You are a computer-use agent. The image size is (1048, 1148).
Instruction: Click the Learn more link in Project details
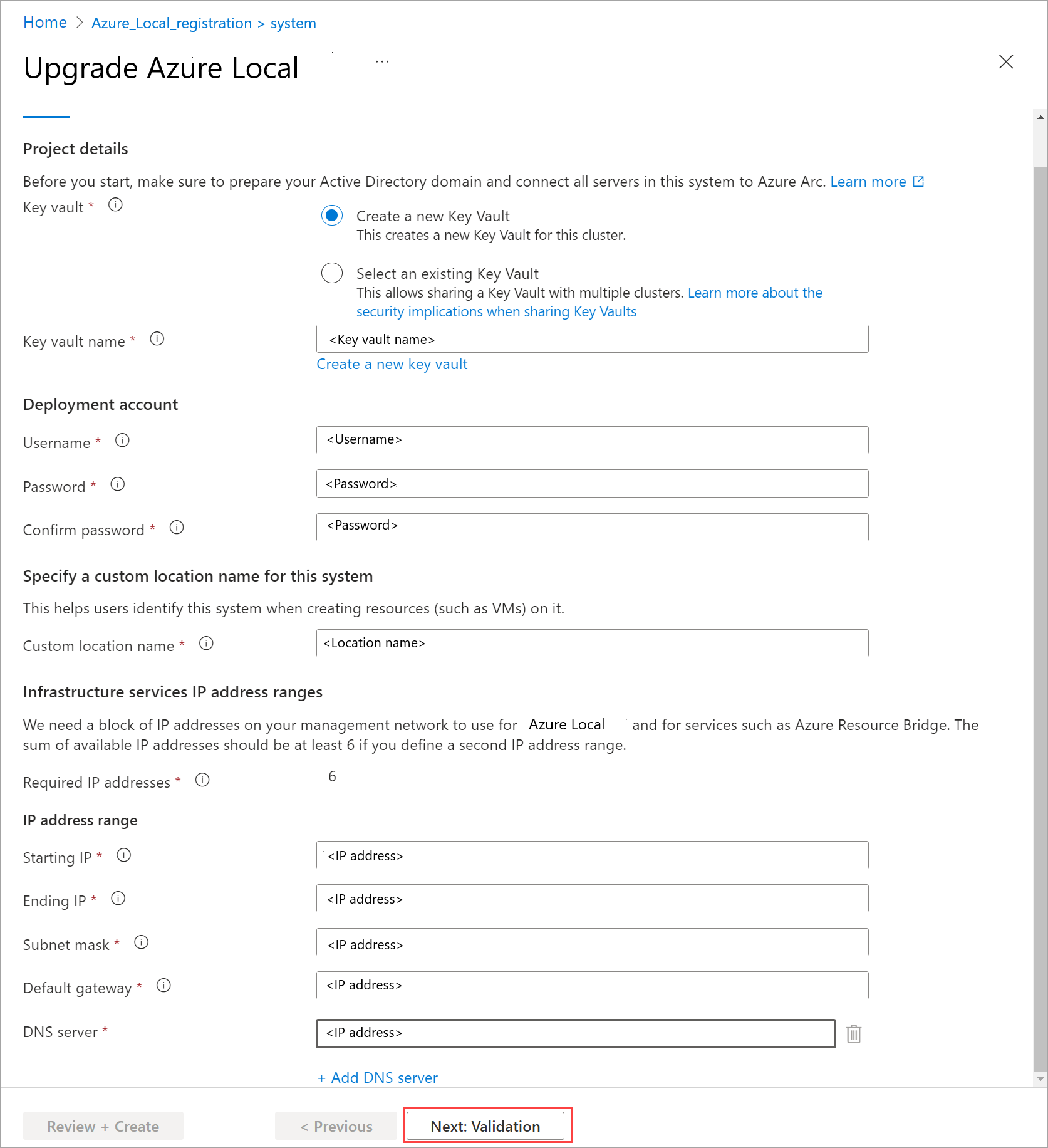[x=868, y=182]
